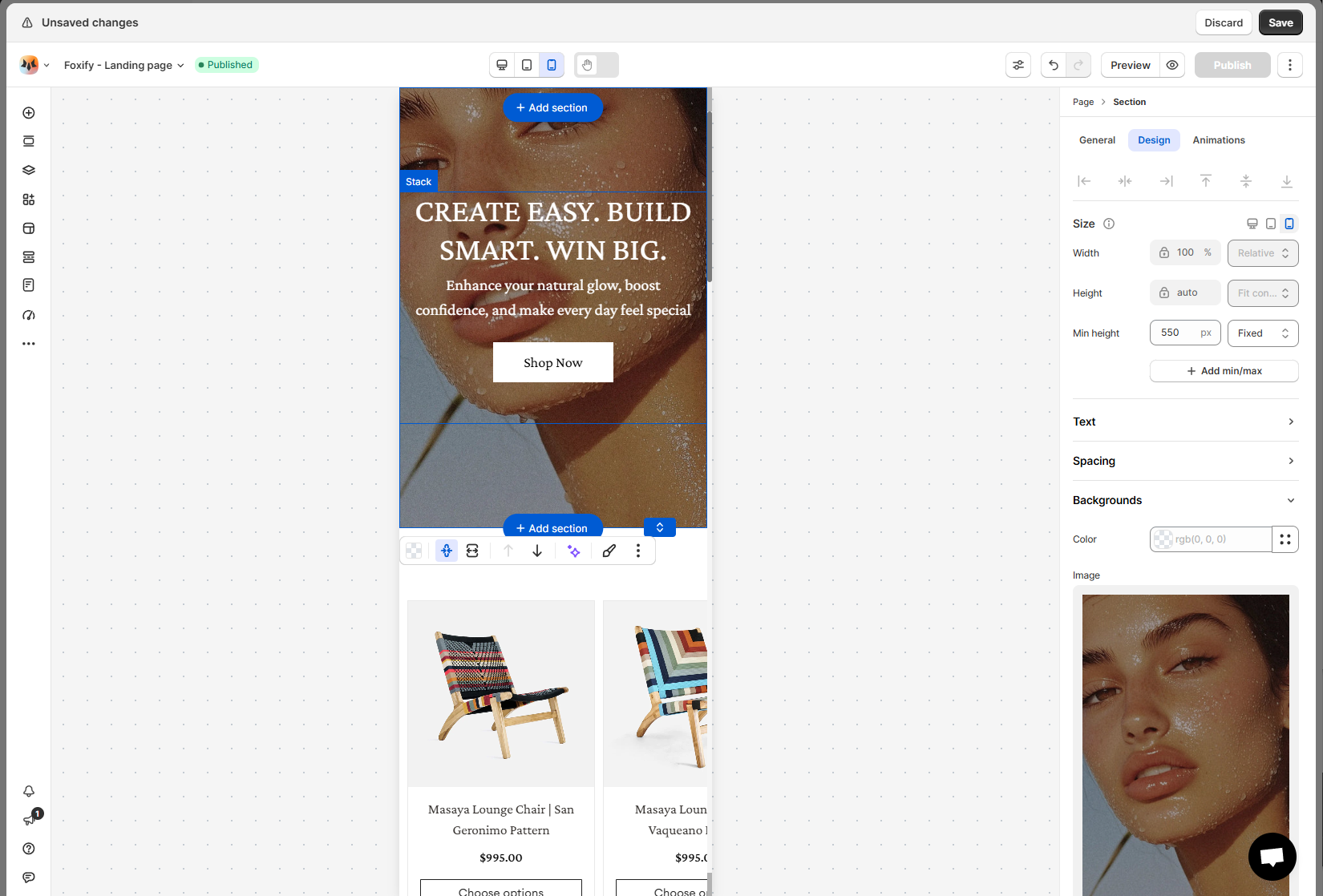Image resolution: width=1323 pixels, height=896 pixels.
Task: Click the transparent background swatch in section toolbar
Action: [x=414, y=551]
